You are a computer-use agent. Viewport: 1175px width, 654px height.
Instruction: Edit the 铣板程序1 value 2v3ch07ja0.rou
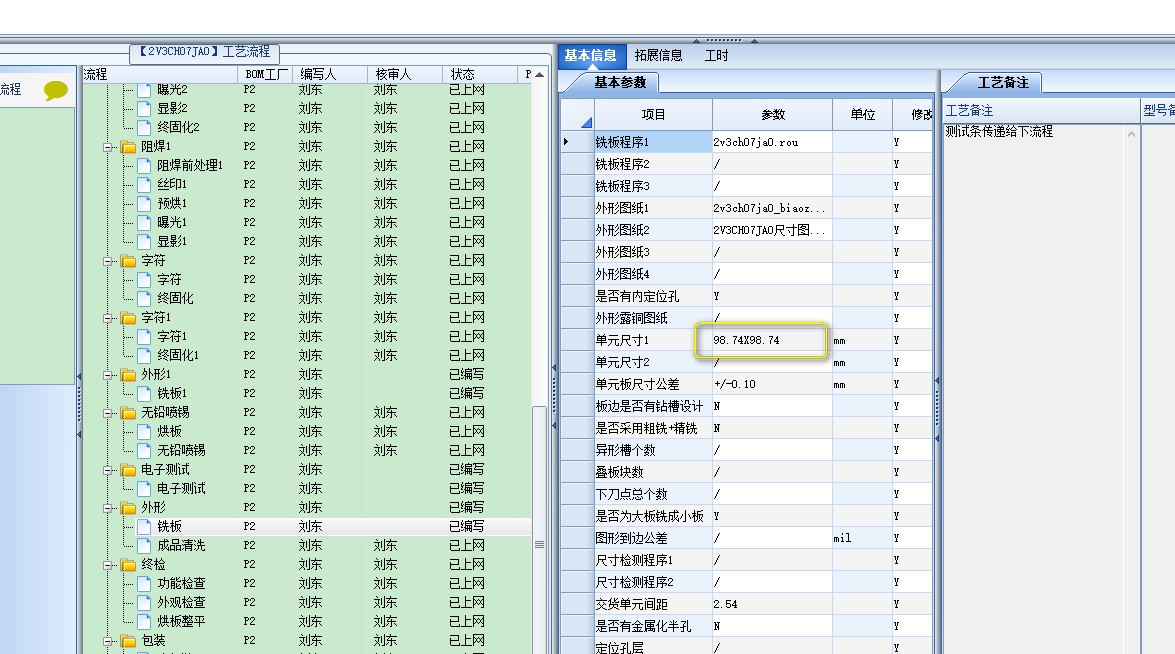click(x=772, y=142)
